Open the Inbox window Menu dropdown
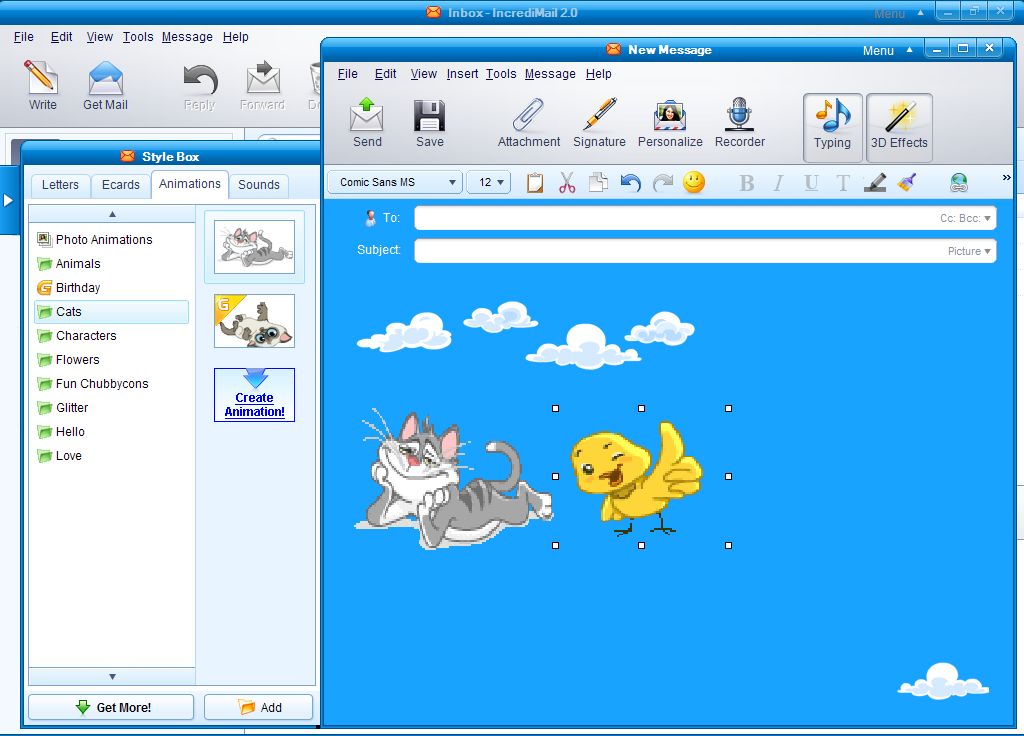 coord(898,13)
